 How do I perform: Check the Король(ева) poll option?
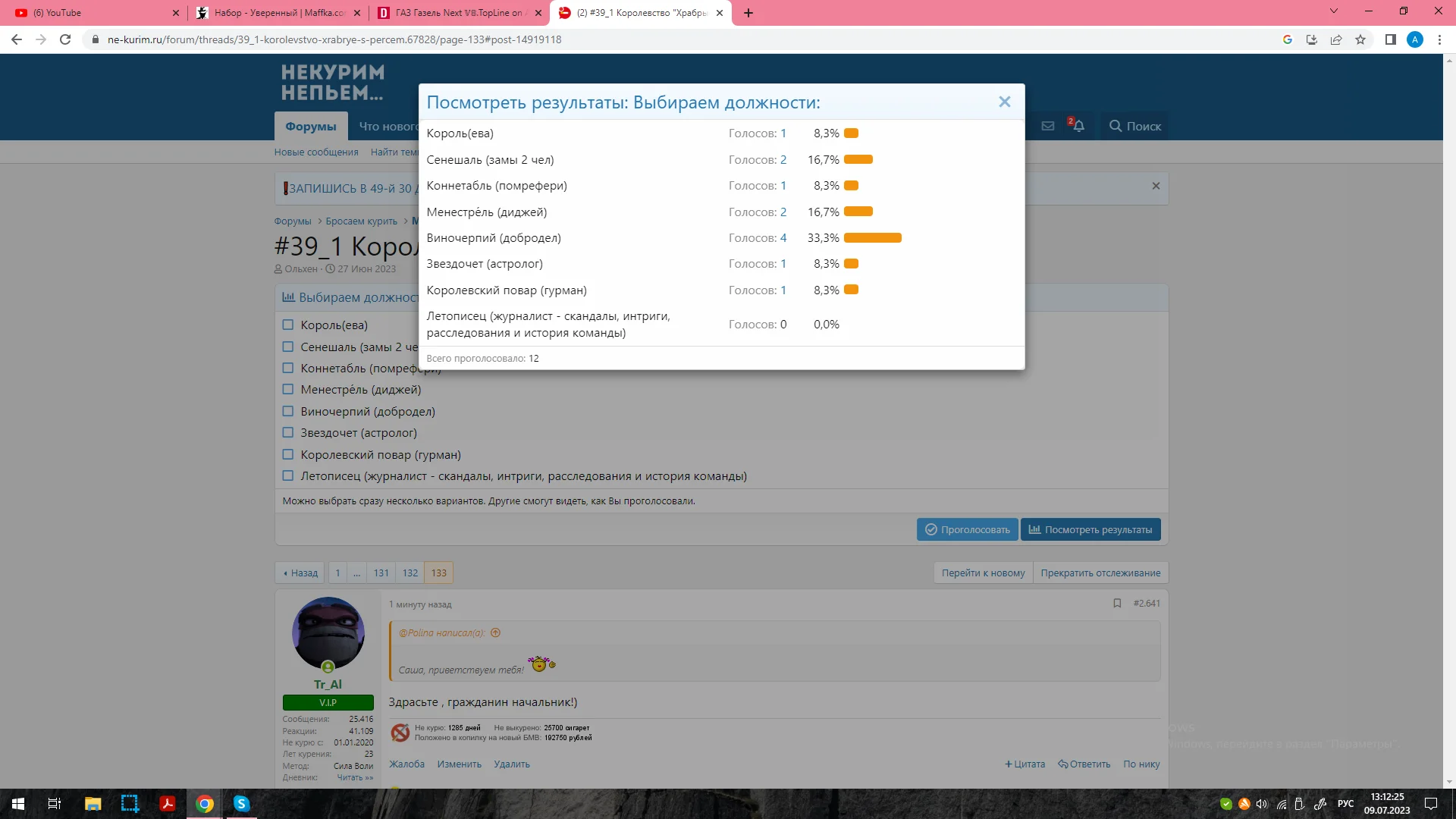288,325
